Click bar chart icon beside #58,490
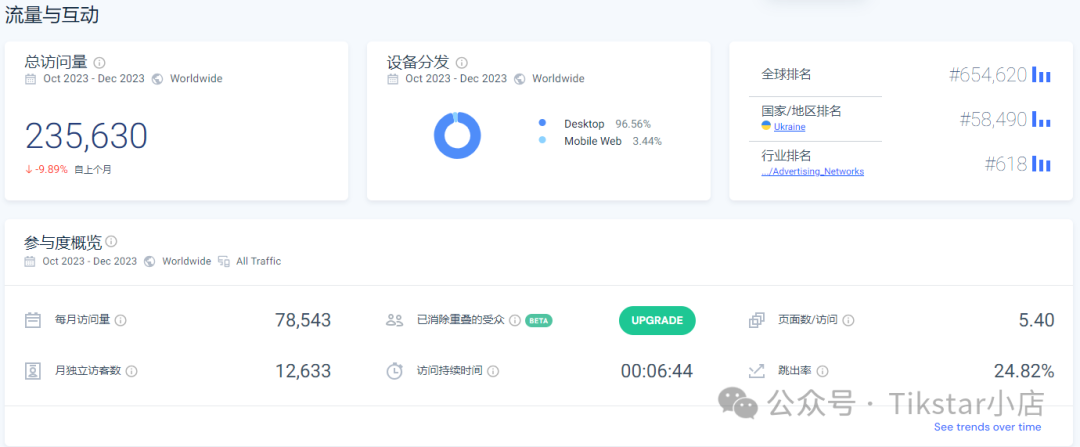Screen dimensions: 1080x447 (x=1041, y=120)
